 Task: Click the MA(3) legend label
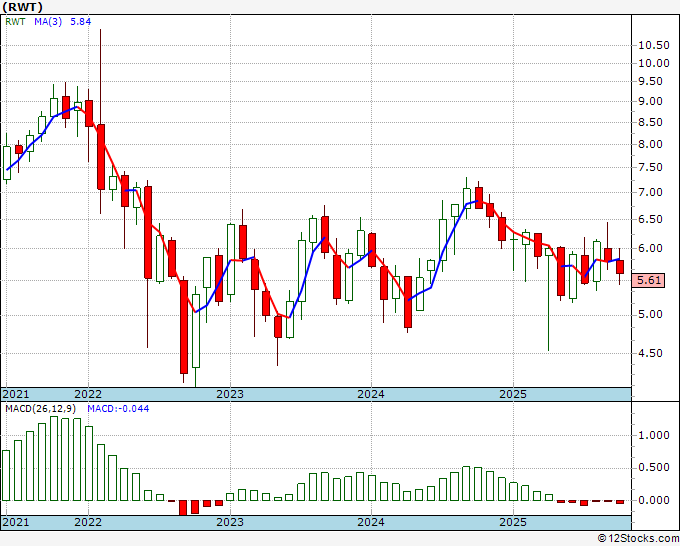point(48,22)
